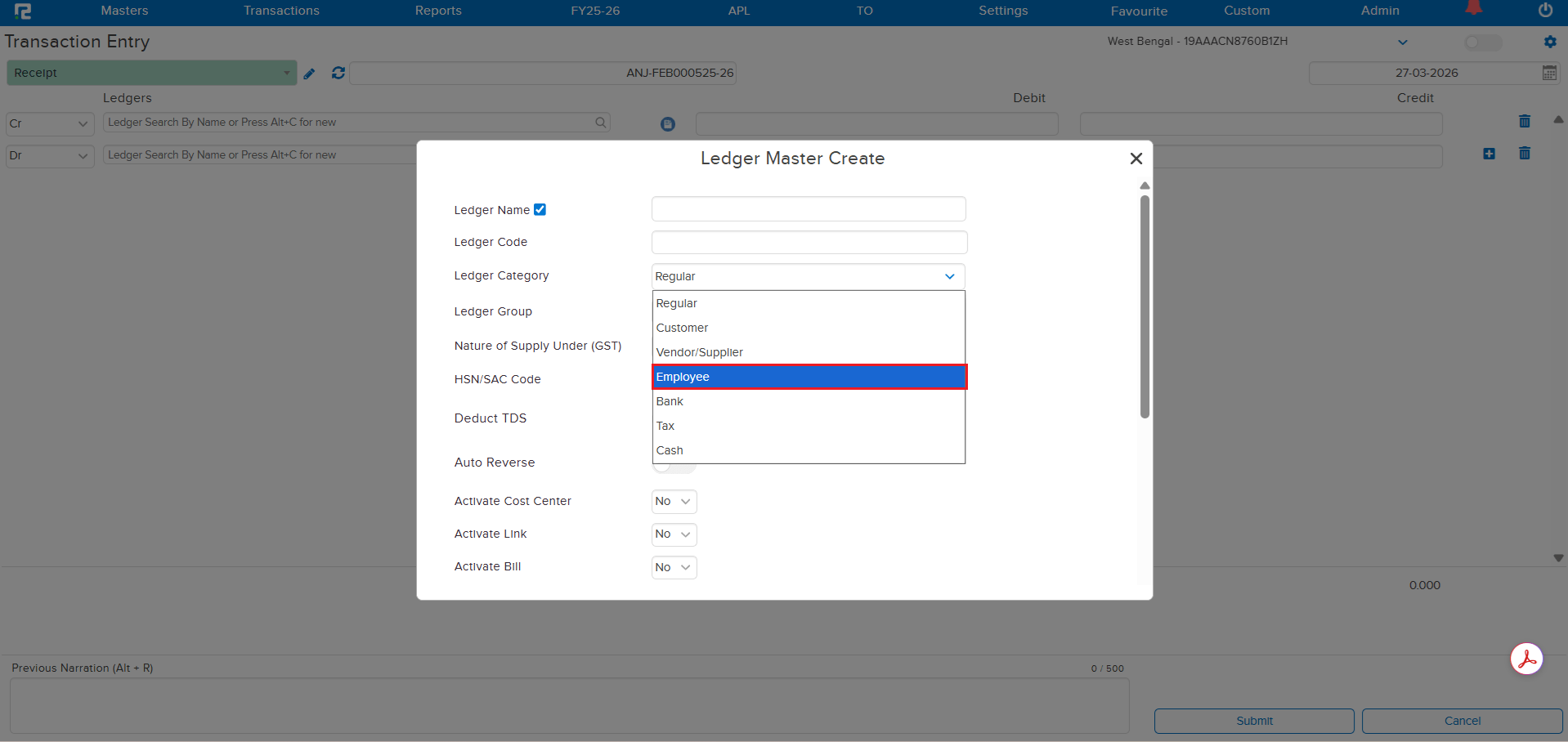The image size is (1568, 742).
Task: Open the Masters menu
Action: tap(124, 11)
